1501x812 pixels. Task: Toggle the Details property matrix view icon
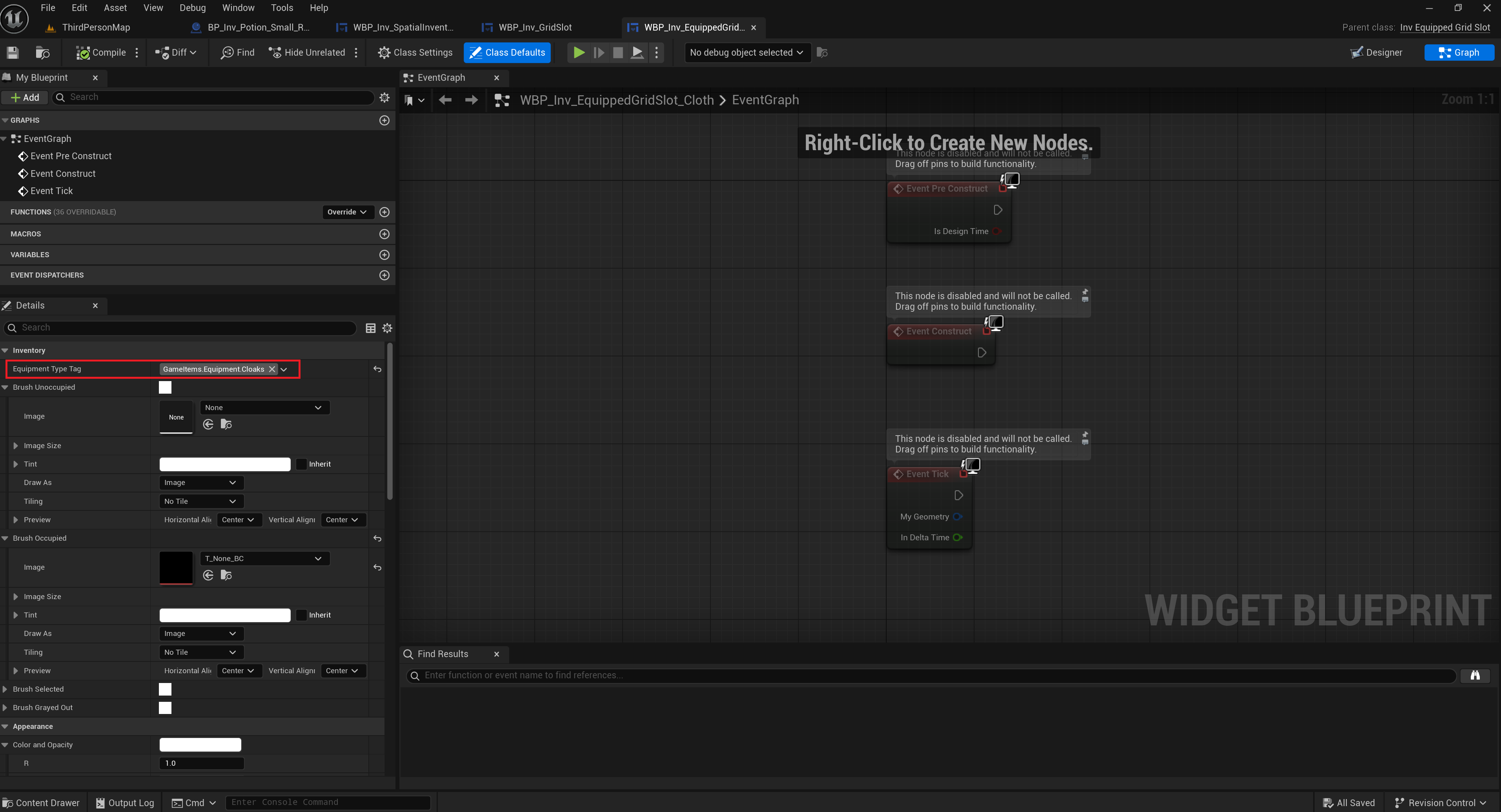pyautogui.click(x=371, y=328)
